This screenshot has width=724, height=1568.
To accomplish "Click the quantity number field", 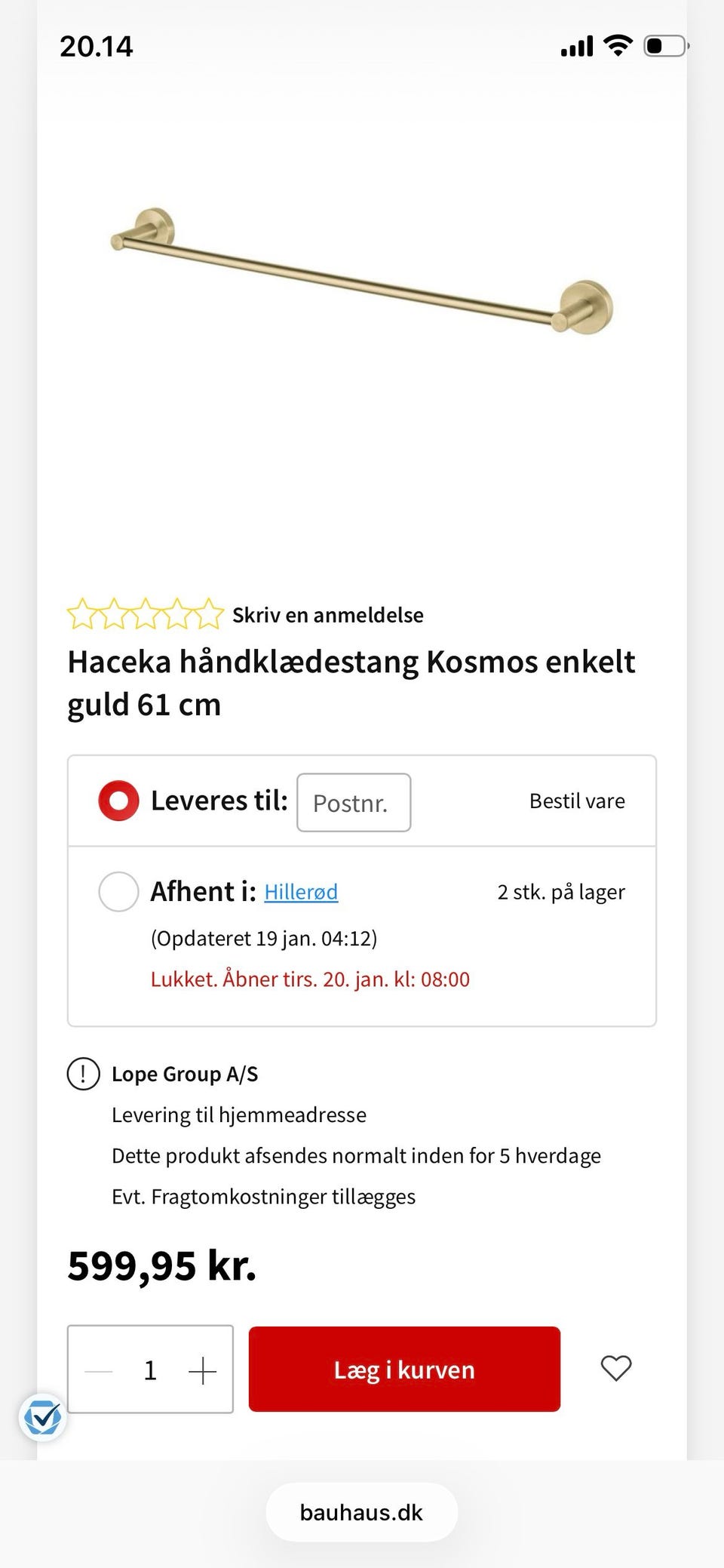I will point(150,1370).
